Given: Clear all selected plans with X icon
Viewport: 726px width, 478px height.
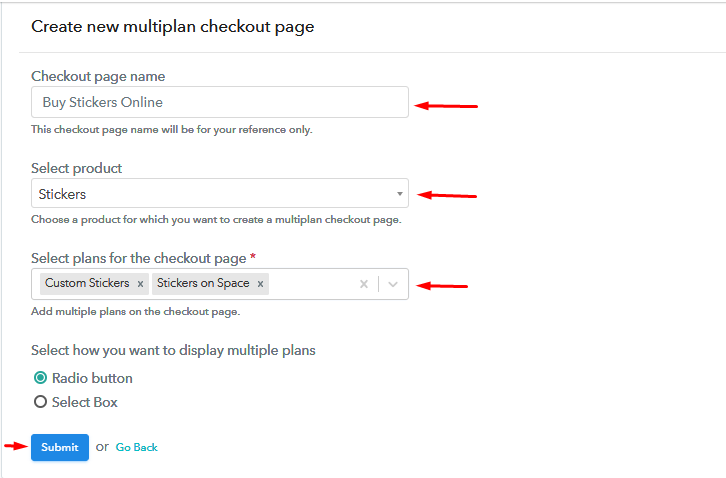Looking at the screenshot, I should 364,284.
